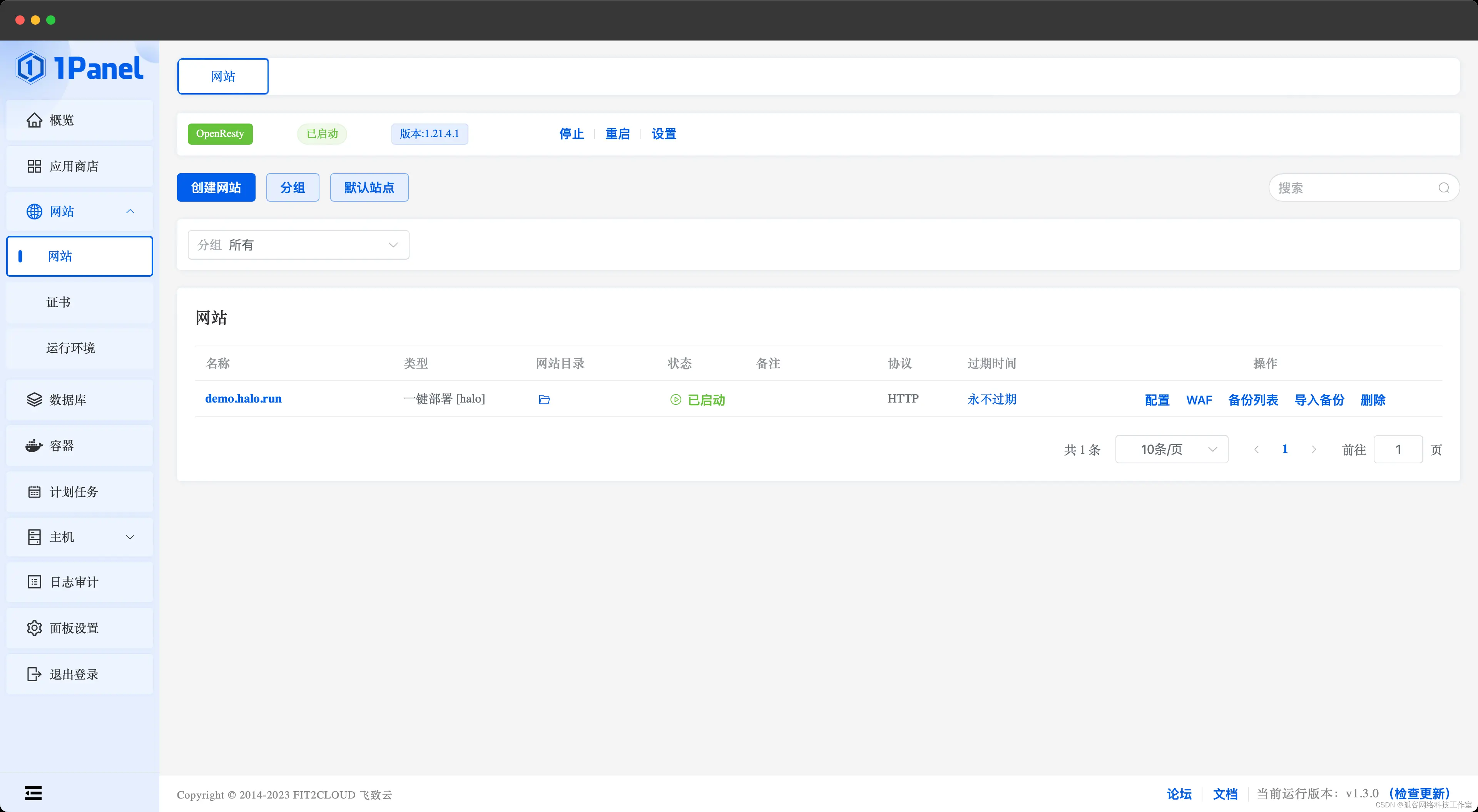The width and height of the screenshot is (1478, 812).
Task: Open the website directory folder icon
Action: (x=544, y=399)
